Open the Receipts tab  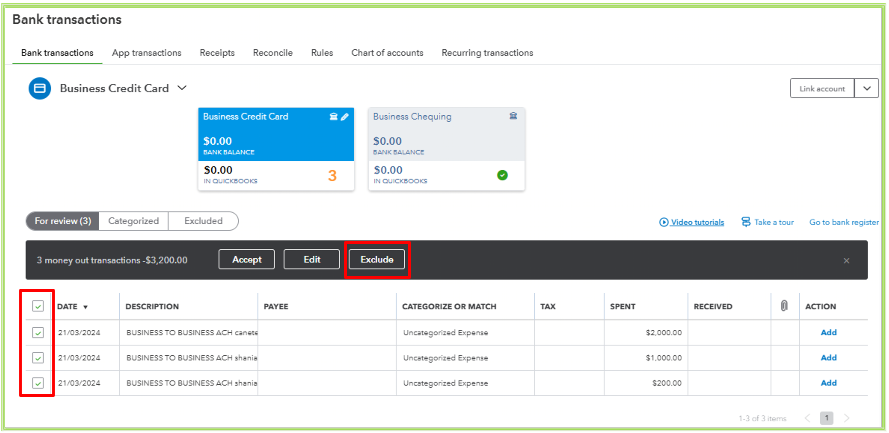pyautogui.click(x=217, y=53)
